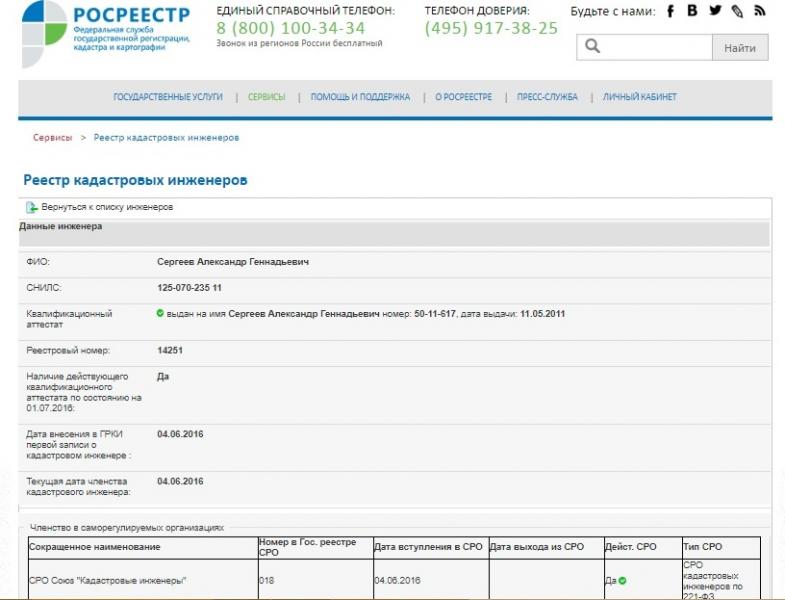Open the Twitter bird icon

[x=715, y=11]
